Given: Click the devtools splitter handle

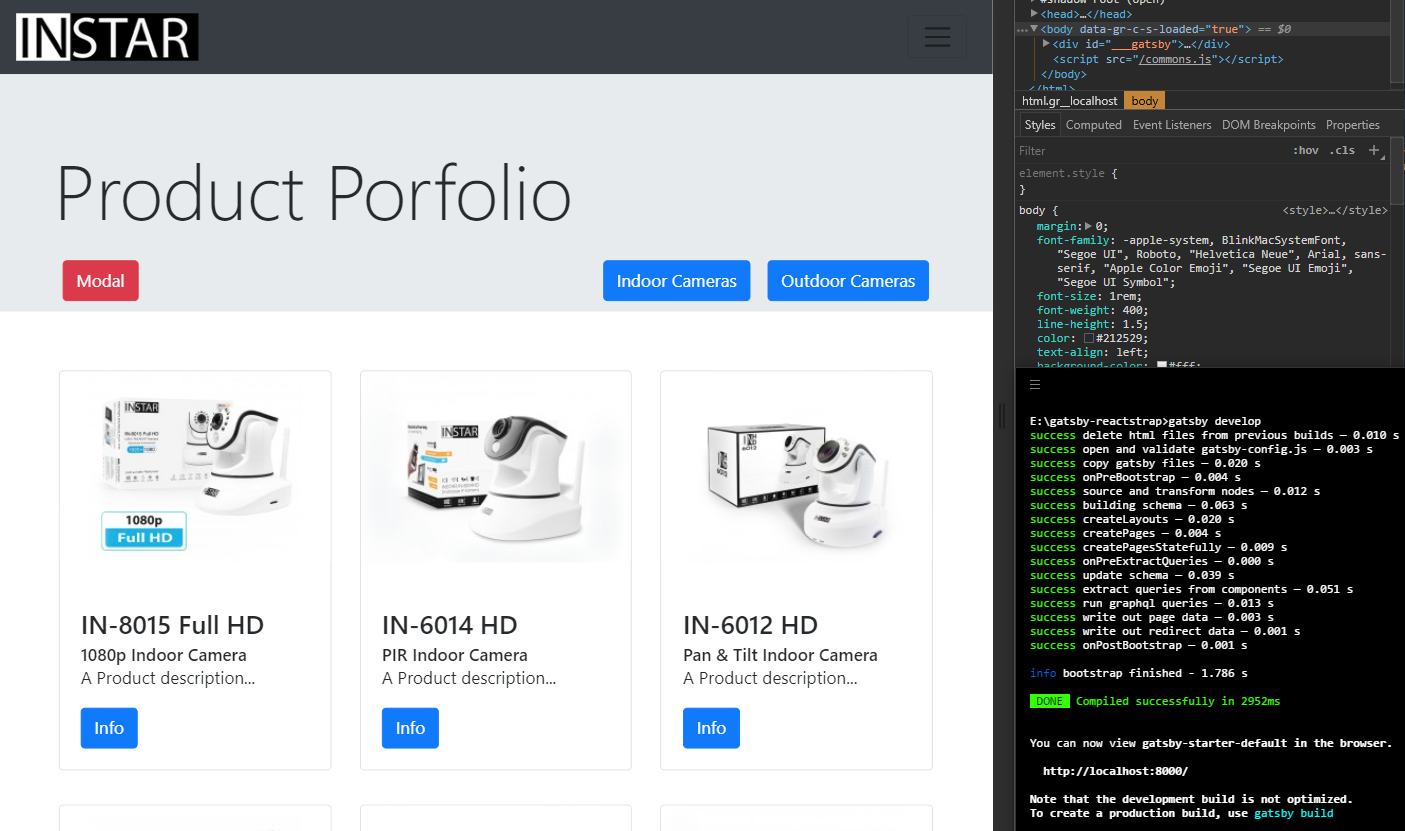Looking at the screenshot, I should click(1002, 416).
